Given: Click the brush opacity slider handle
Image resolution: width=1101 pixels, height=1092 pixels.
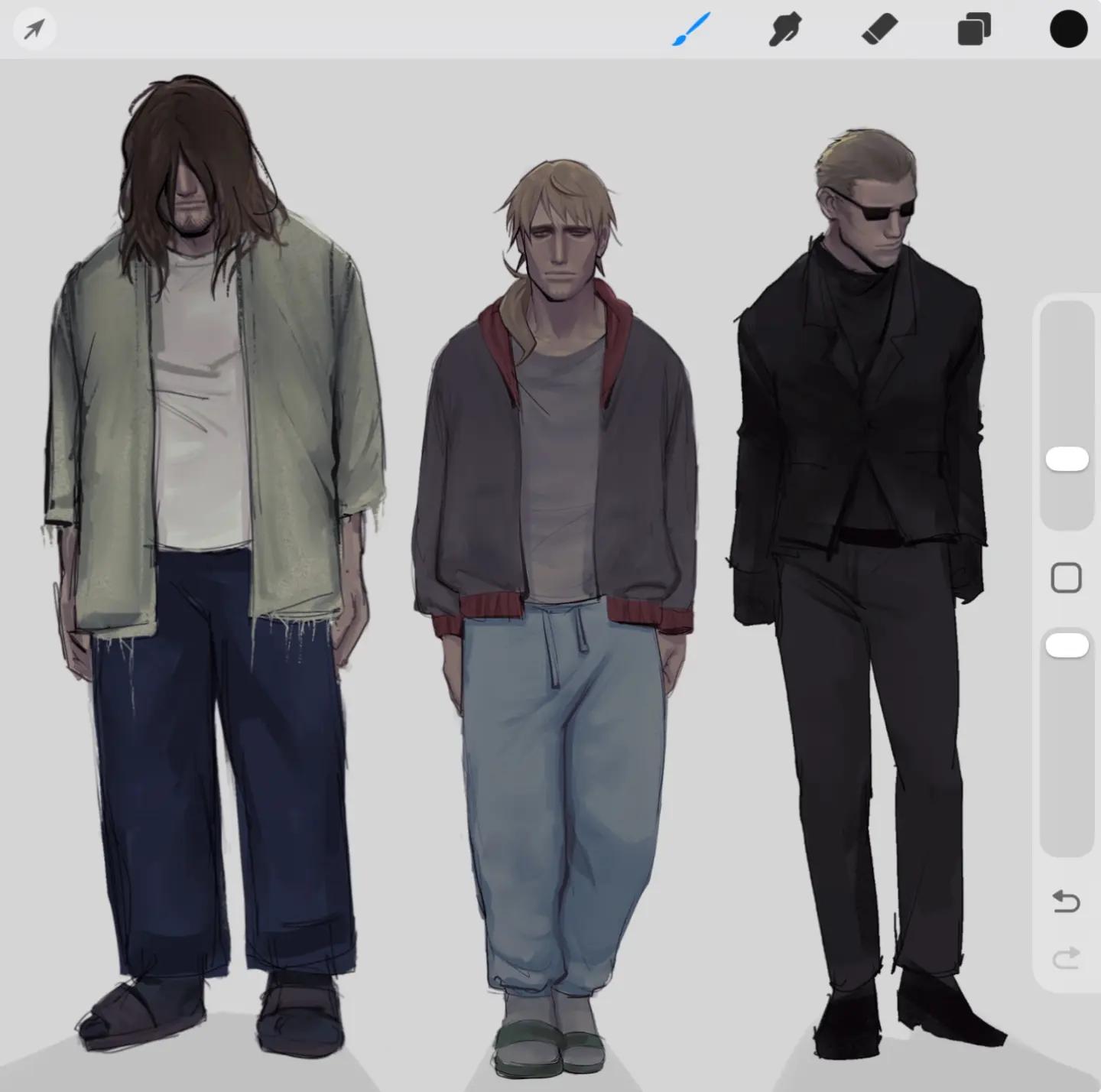Looking at the screenshot, I should (x=1067, y=645).
